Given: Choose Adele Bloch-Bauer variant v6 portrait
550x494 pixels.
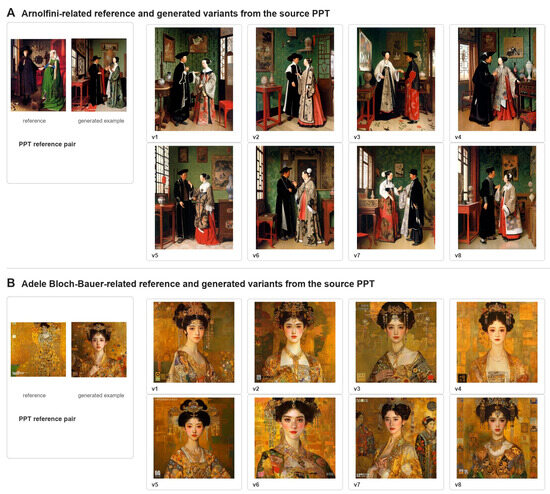Looking at the screenshot, I should [295, 438].
